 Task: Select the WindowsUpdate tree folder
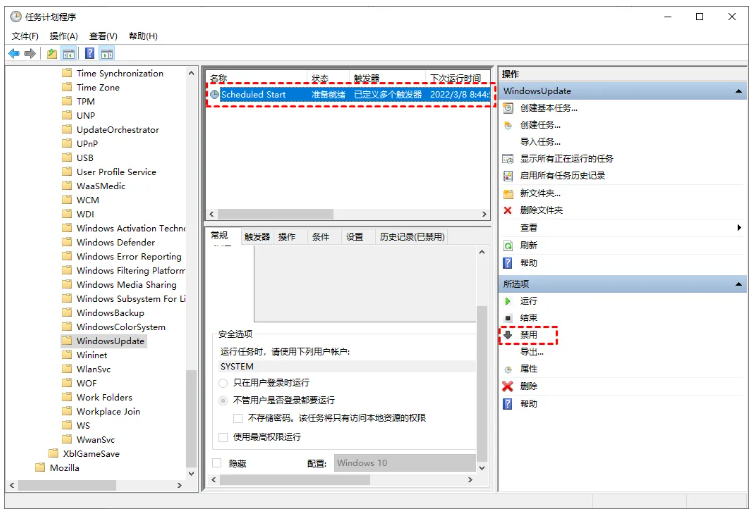pyautogui.click(x=104, y=341)
